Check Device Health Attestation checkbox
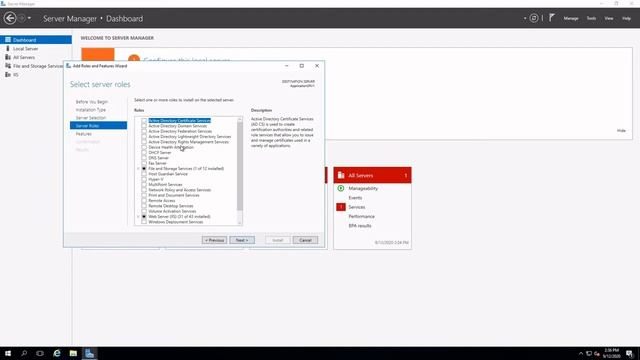The image size is (640, 360). (144, 147)
